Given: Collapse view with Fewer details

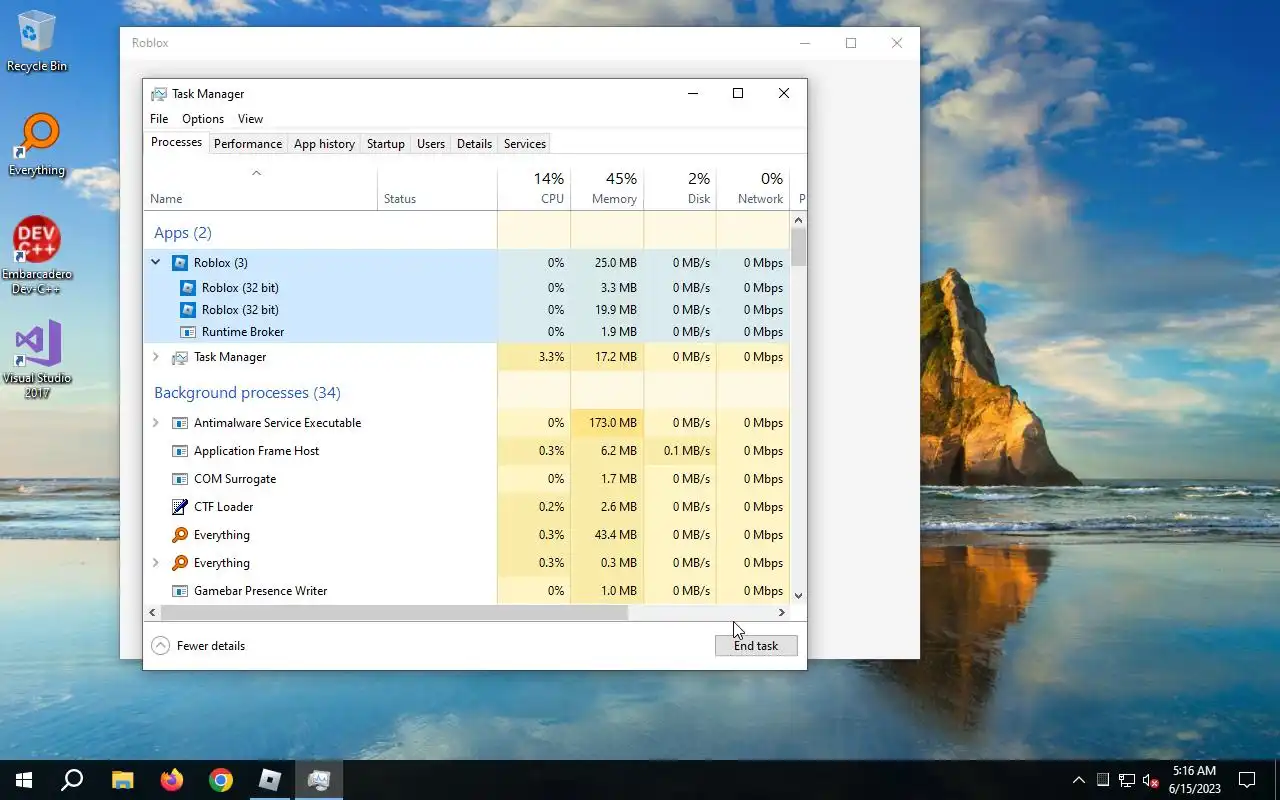Looking at the screenshot, I should coord(198,646).
